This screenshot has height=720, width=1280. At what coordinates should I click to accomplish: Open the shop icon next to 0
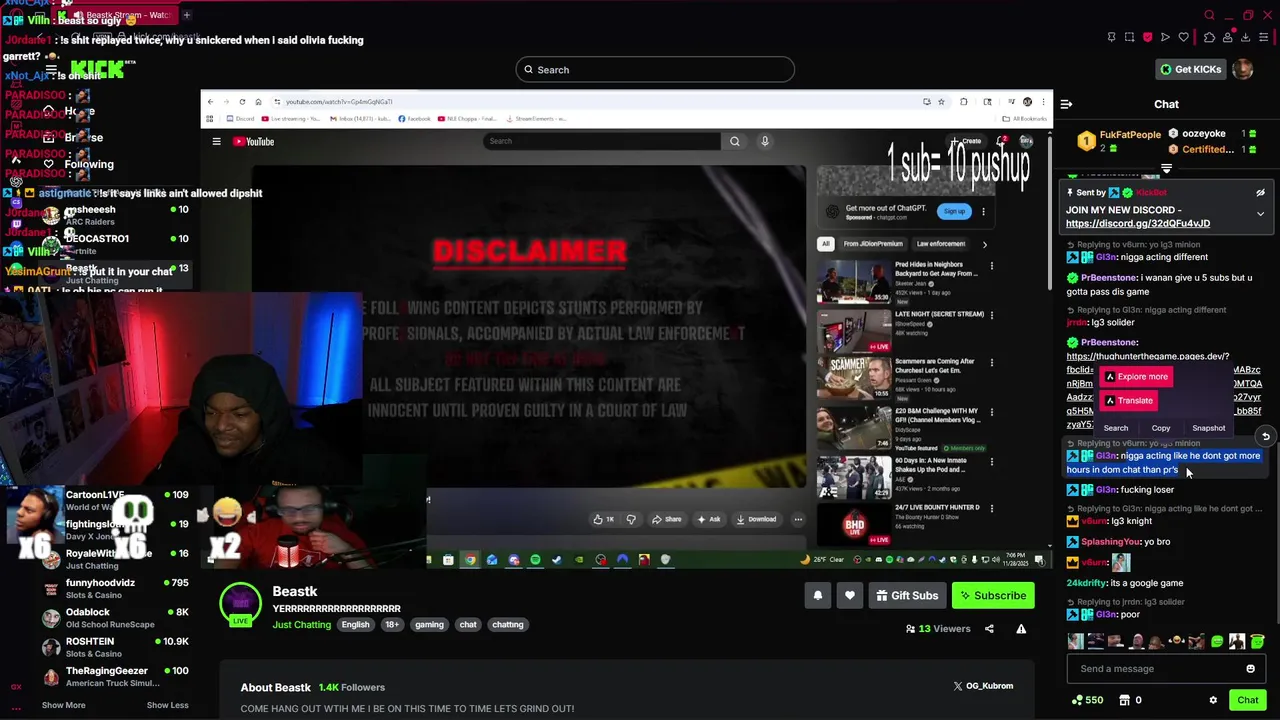click(x=1124, y=701)
